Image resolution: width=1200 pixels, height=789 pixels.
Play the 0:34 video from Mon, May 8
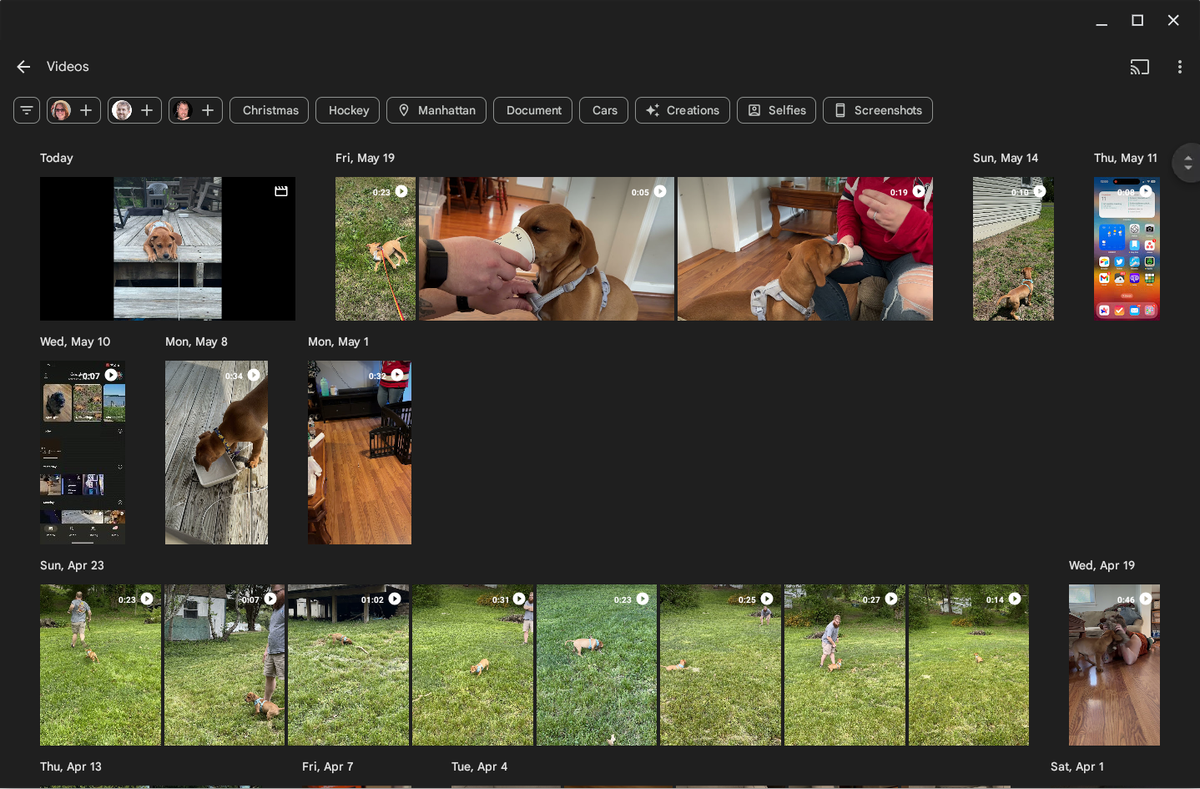[216, 452]
